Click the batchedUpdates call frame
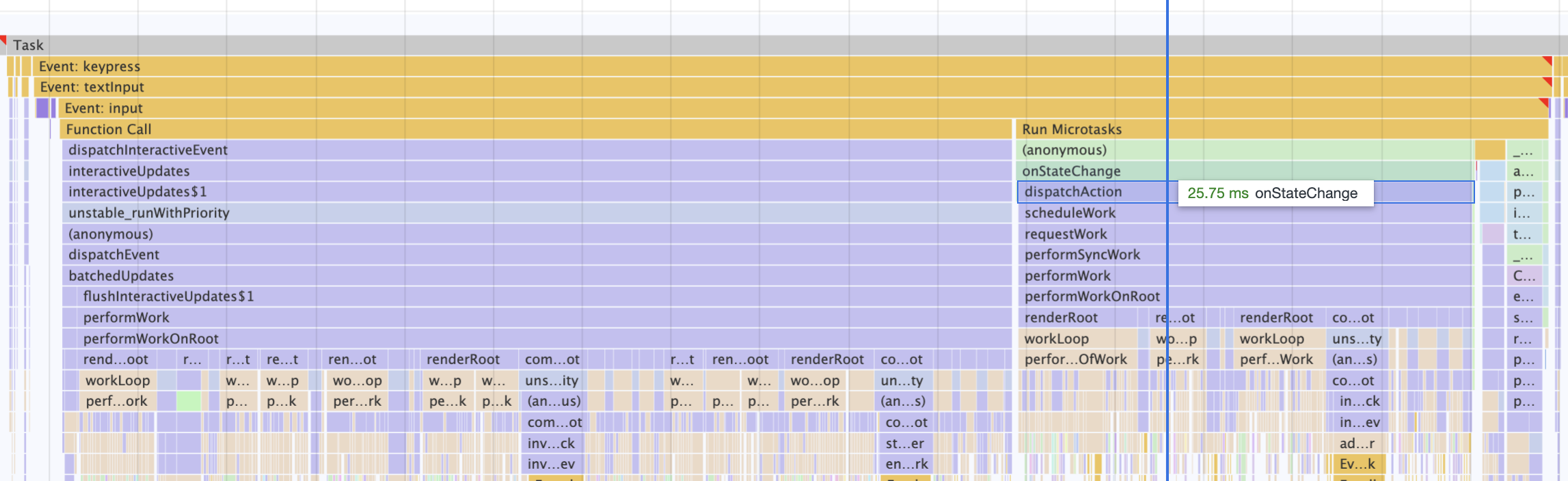 [537, 275]
